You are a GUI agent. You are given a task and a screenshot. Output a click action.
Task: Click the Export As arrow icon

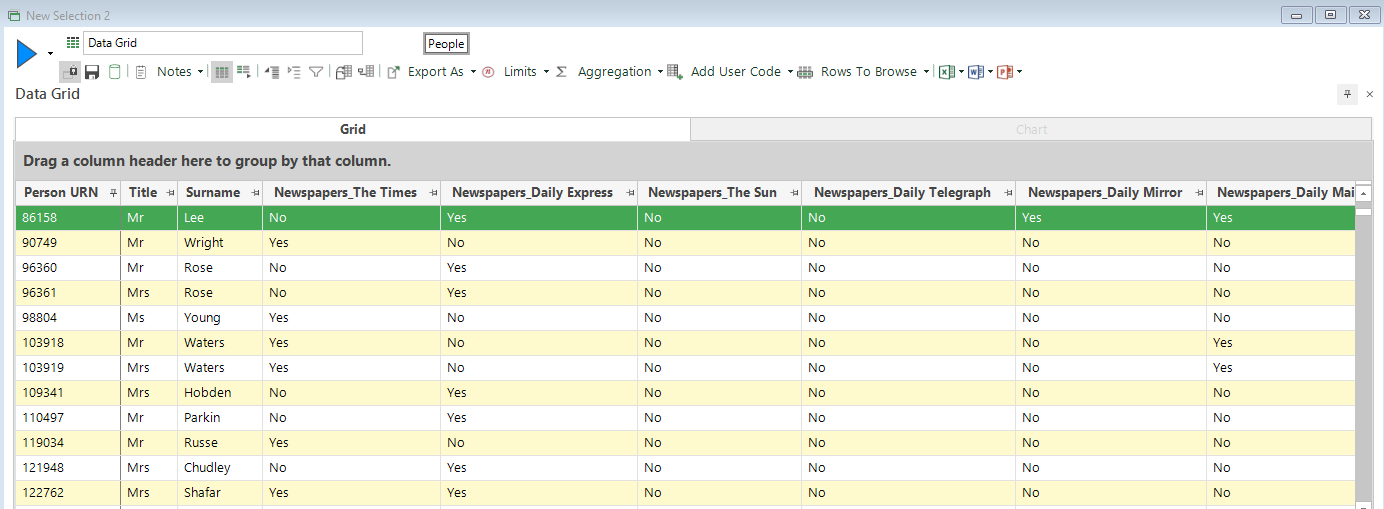coord(394,72)
